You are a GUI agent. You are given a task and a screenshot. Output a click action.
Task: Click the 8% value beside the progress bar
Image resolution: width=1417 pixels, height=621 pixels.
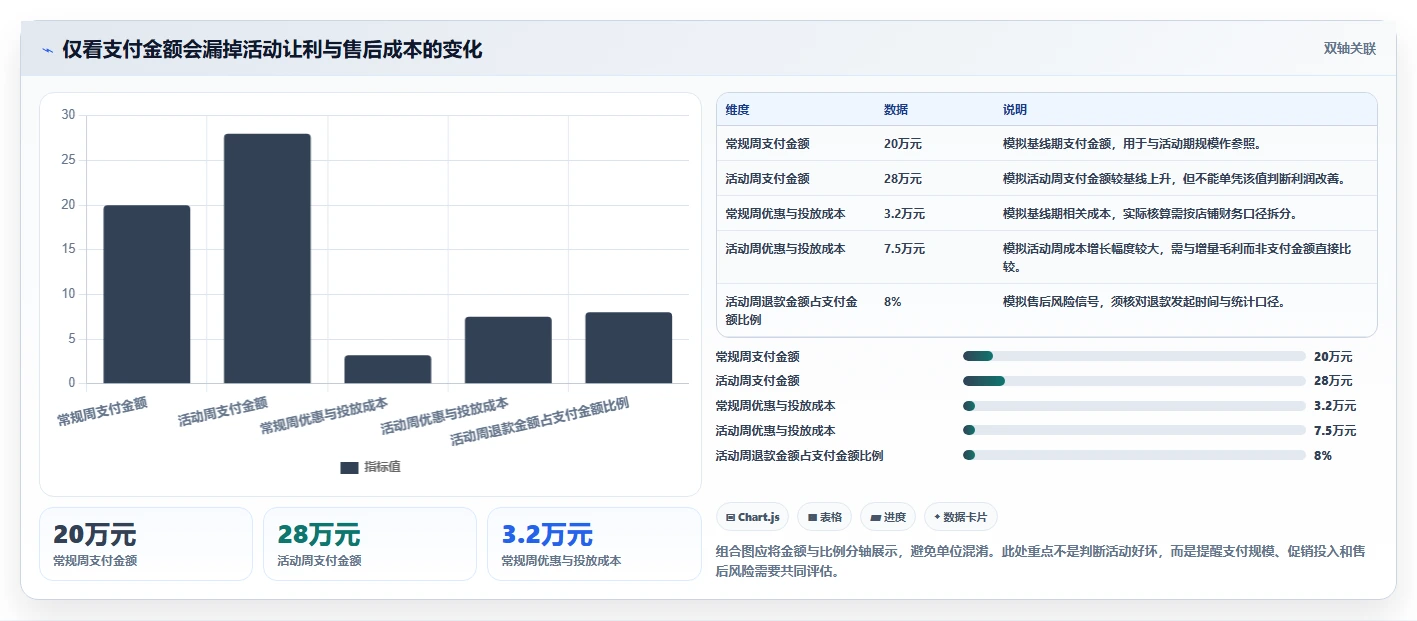point(1323,456)
